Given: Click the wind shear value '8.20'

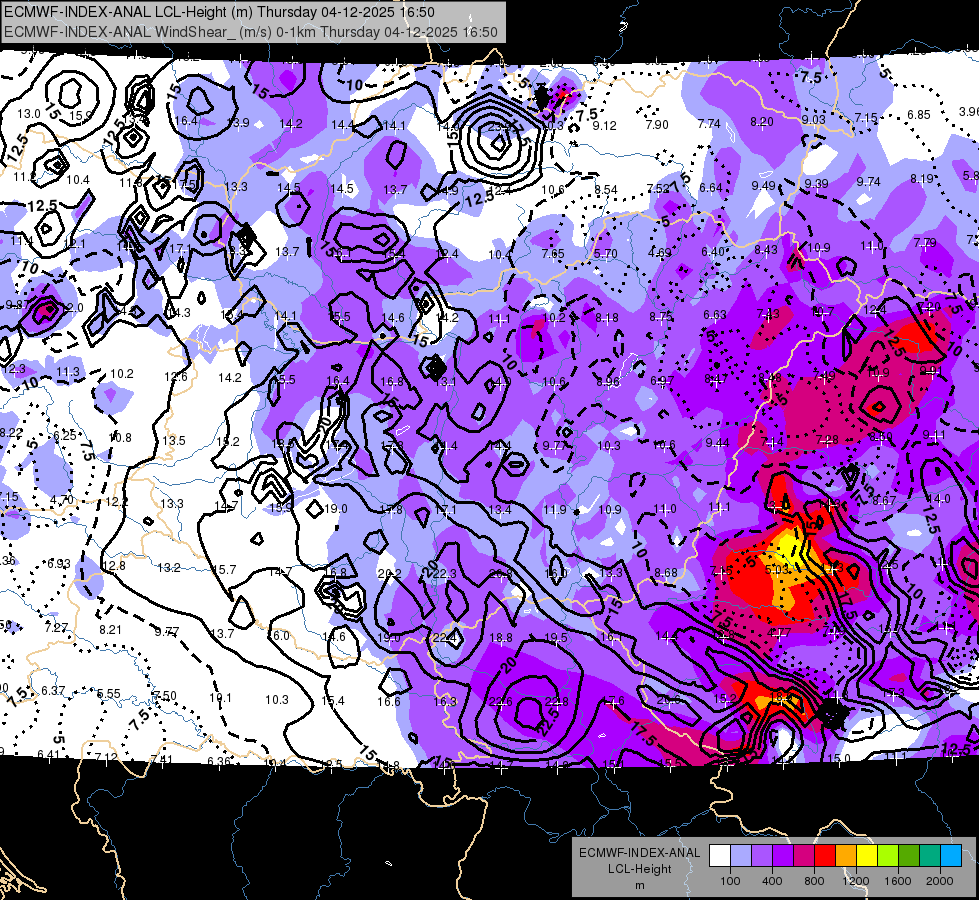Looking at the screenshot, I should [x=762, y=122].
